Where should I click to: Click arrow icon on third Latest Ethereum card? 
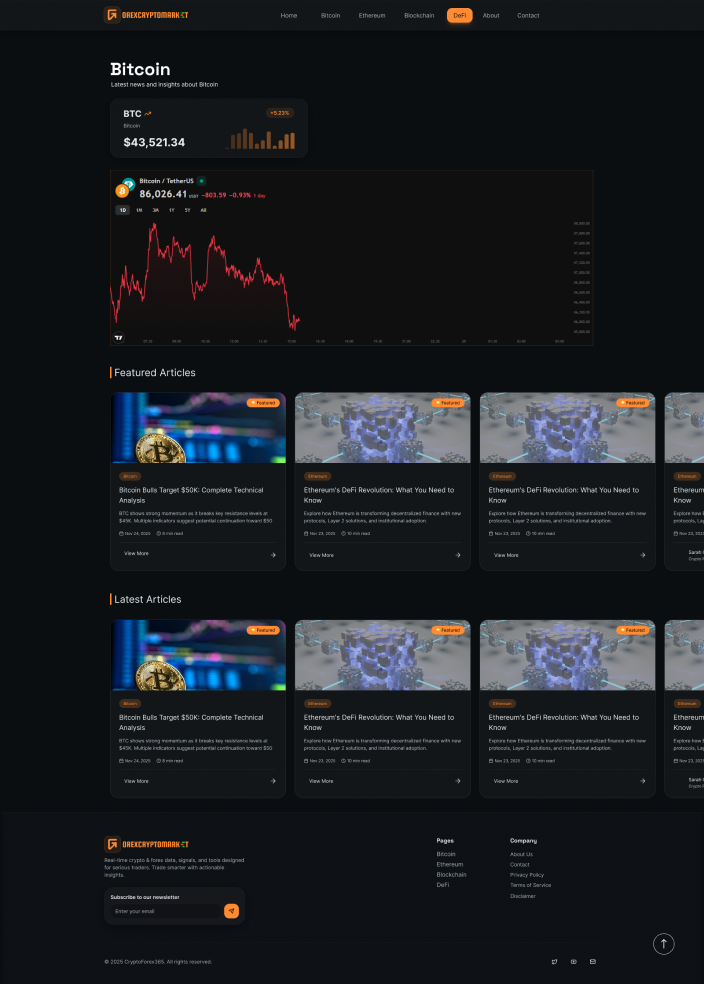click(x=643, y=781)
